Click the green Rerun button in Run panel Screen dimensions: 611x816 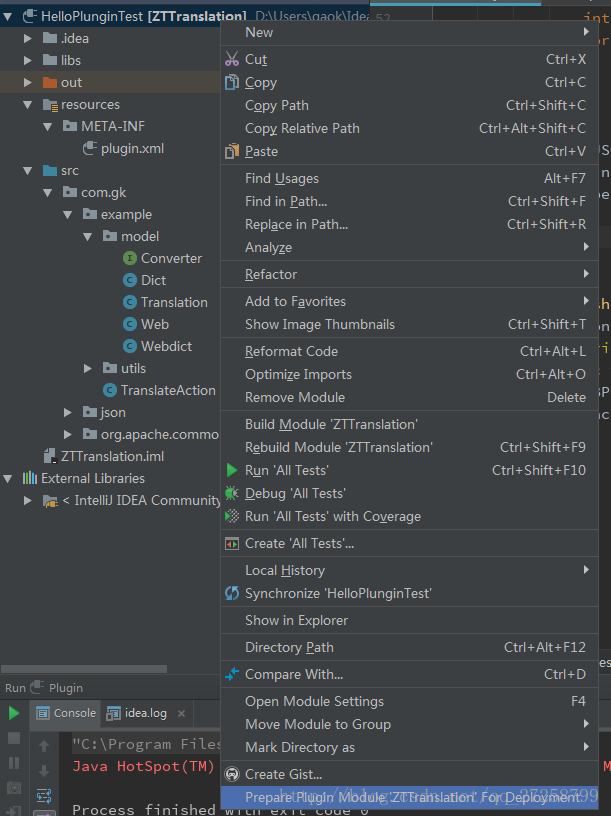tap(14, 713)
